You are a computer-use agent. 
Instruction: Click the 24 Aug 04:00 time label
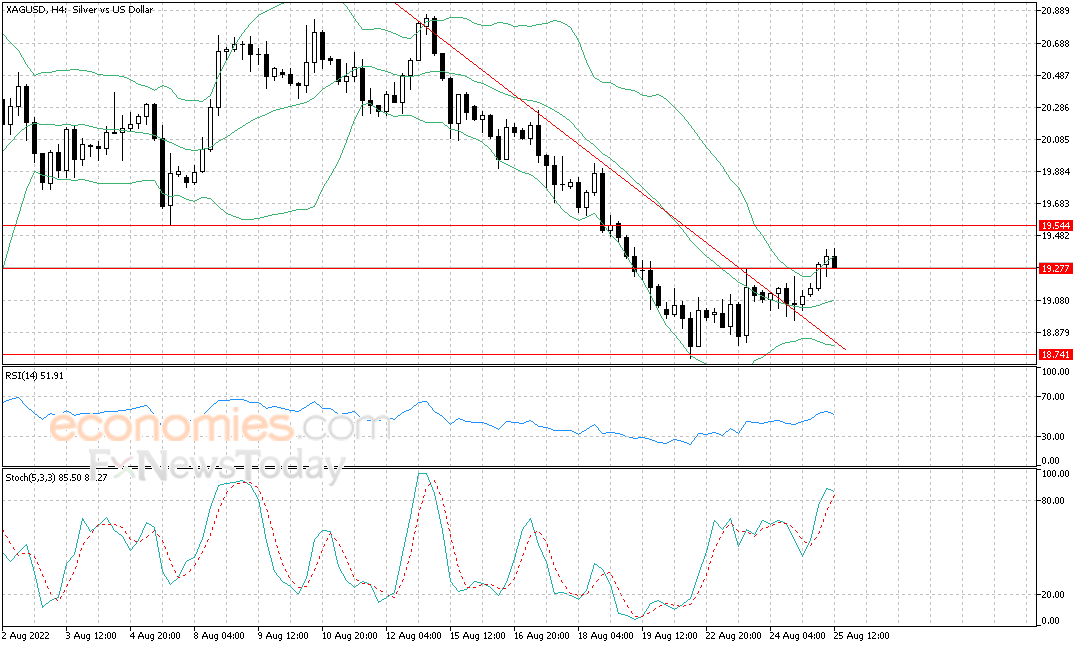(x=797, y=636)
